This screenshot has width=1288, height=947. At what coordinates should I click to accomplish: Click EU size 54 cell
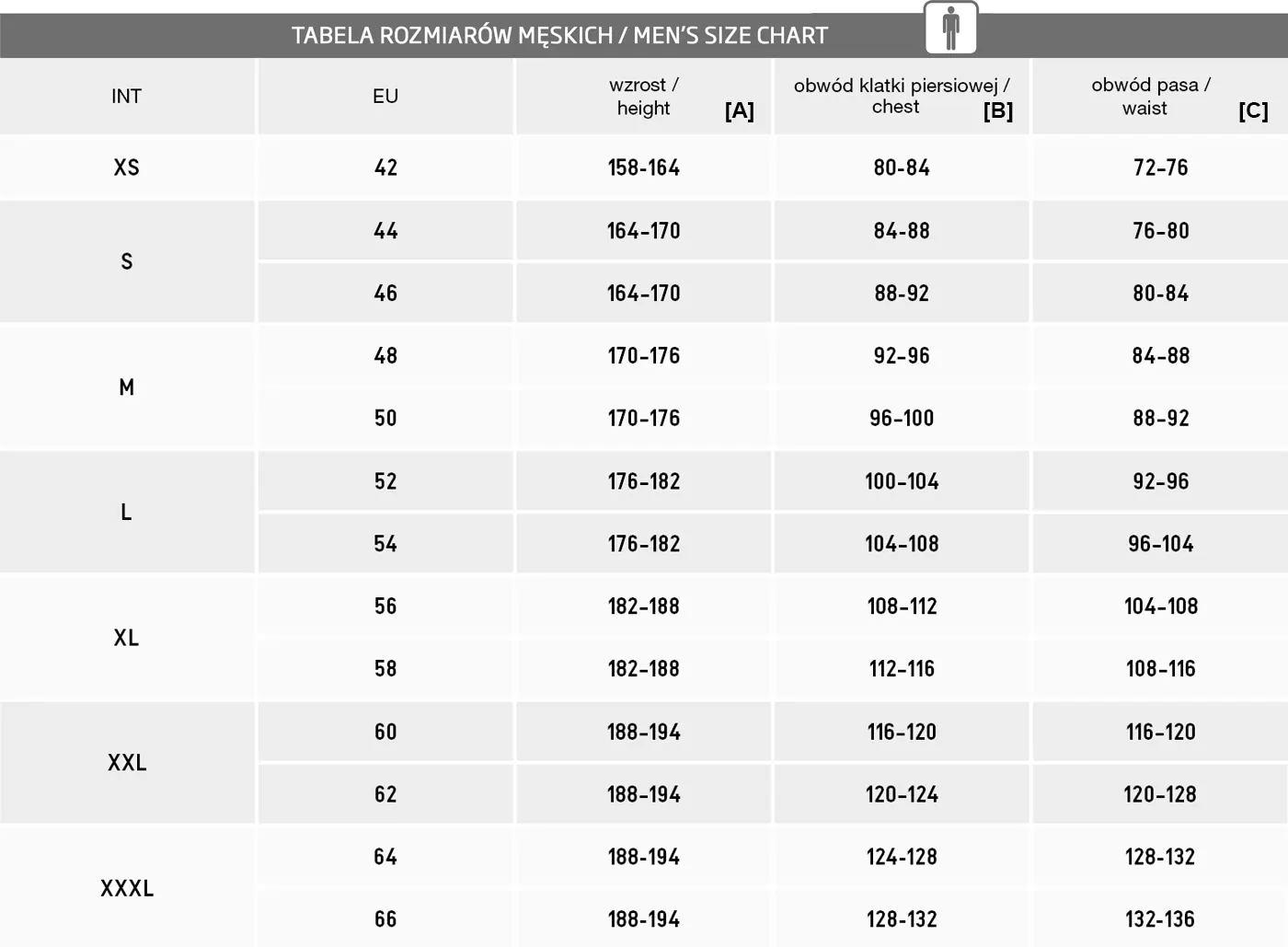[385, 543]
